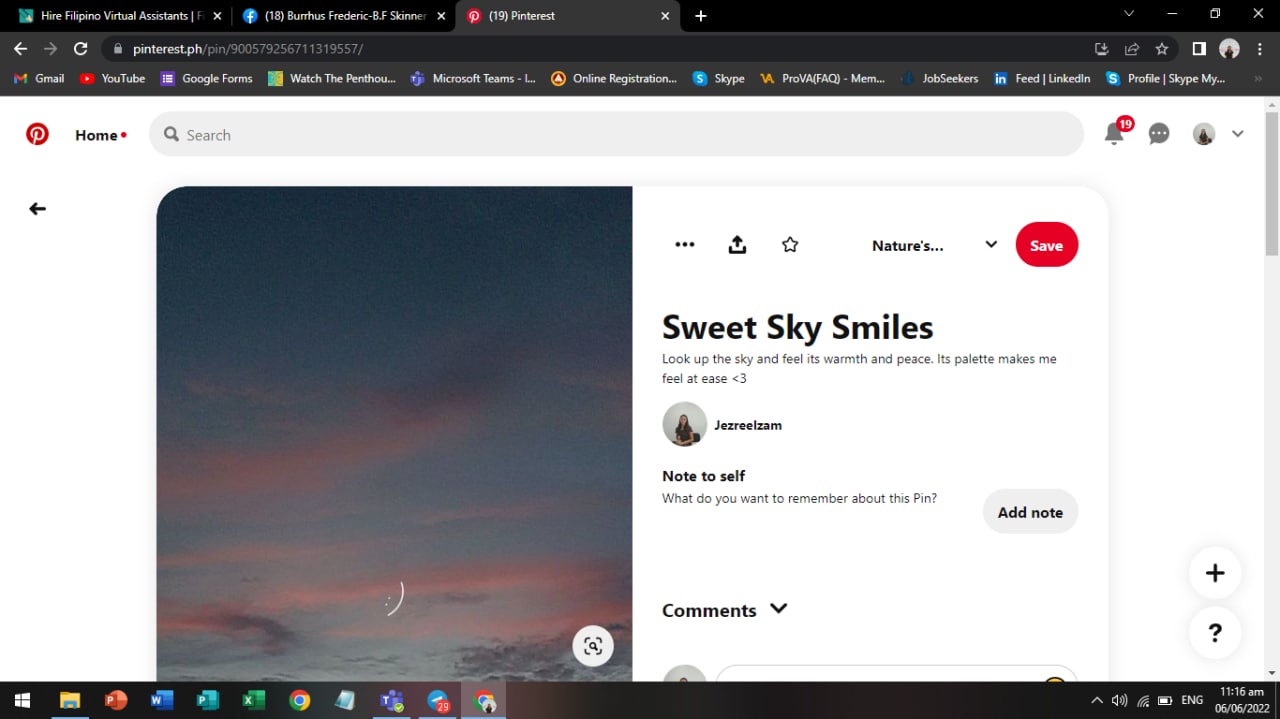Click the star favorite icon on pin
The height and width of the screenshot is (719, 1280).
[790, 244]
